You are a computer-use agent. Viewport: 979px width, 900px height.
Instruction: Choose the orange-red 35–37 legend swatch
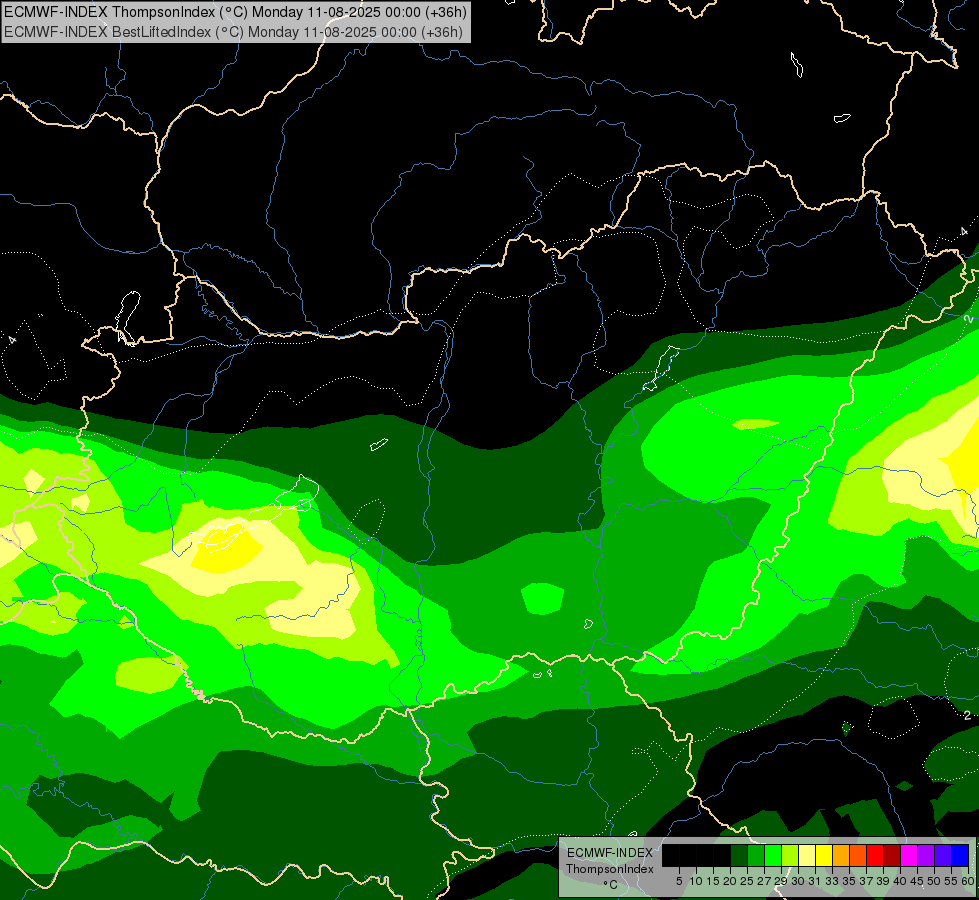857,855
